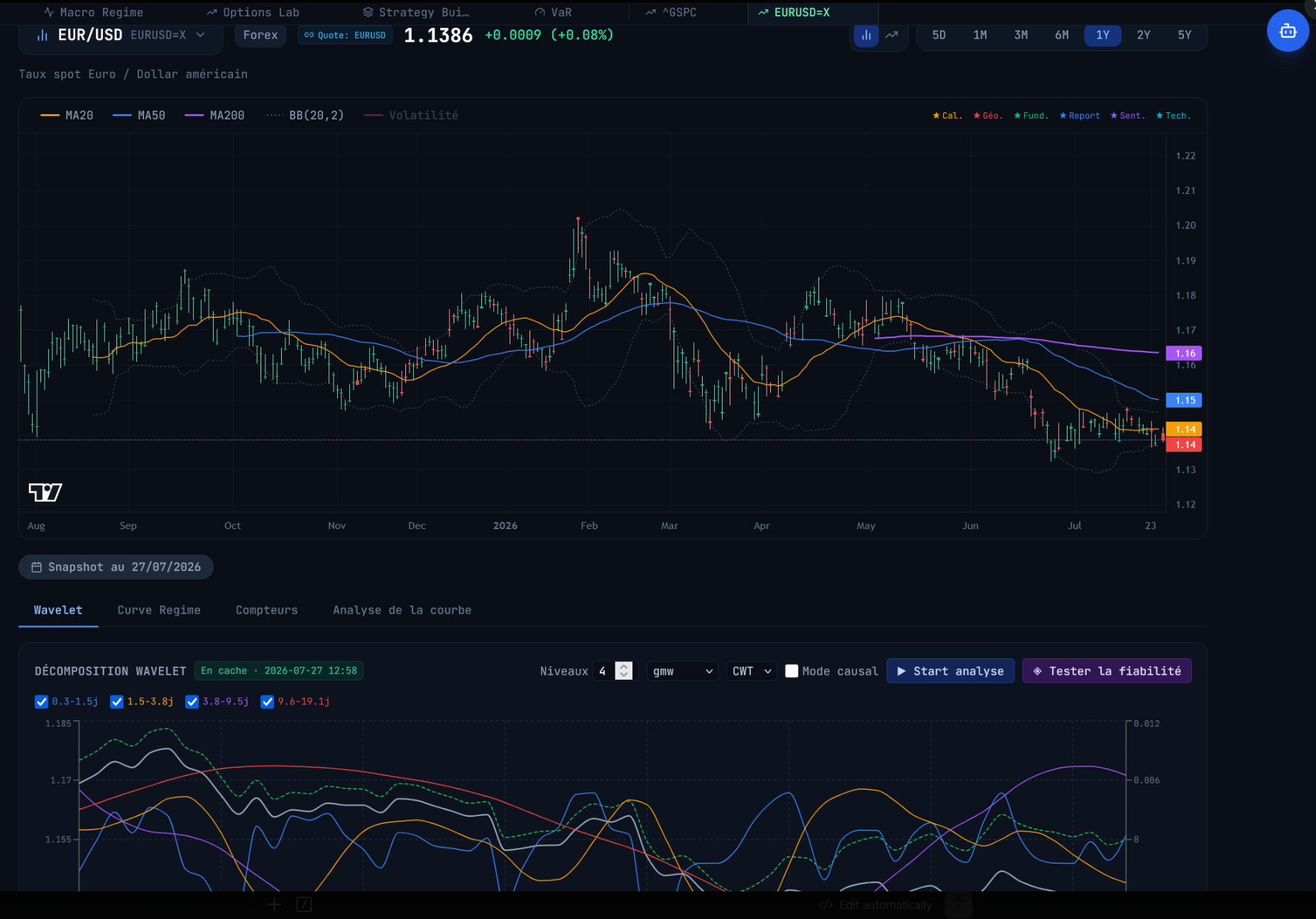Uncheck the 9.6-19.1j wavelet band
This screenshot has height=919, width=1316.
pos(267,702)
